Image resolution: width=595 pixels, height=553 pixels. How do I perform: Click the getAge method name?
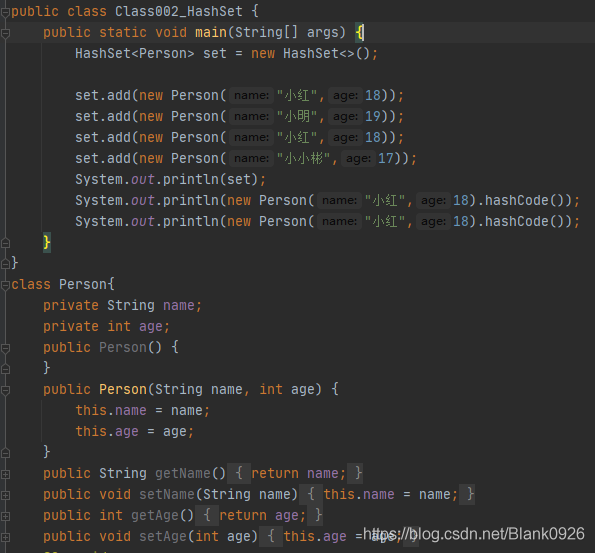[x=154, y=515]
